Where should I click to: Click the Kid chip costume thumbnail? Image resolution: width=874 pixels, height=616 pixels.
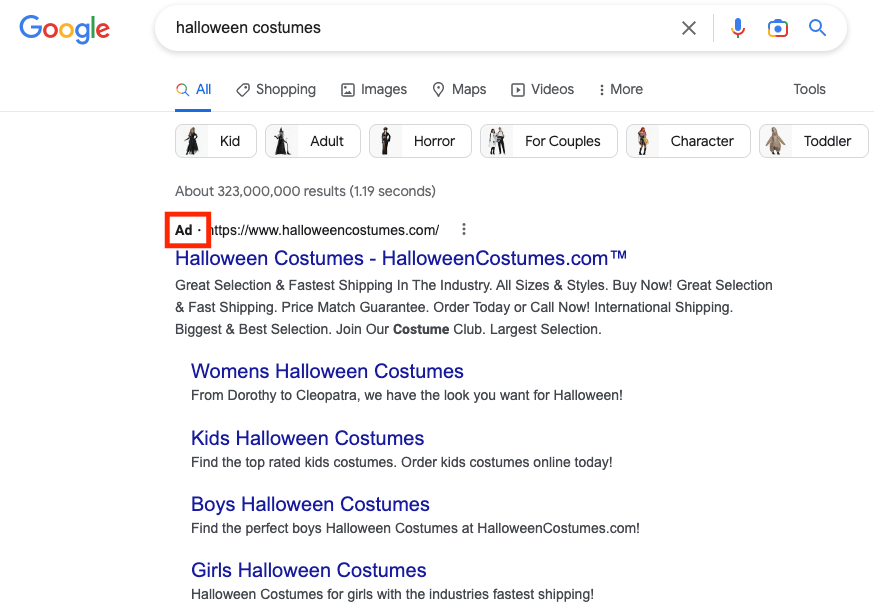[x=192, y=141]
